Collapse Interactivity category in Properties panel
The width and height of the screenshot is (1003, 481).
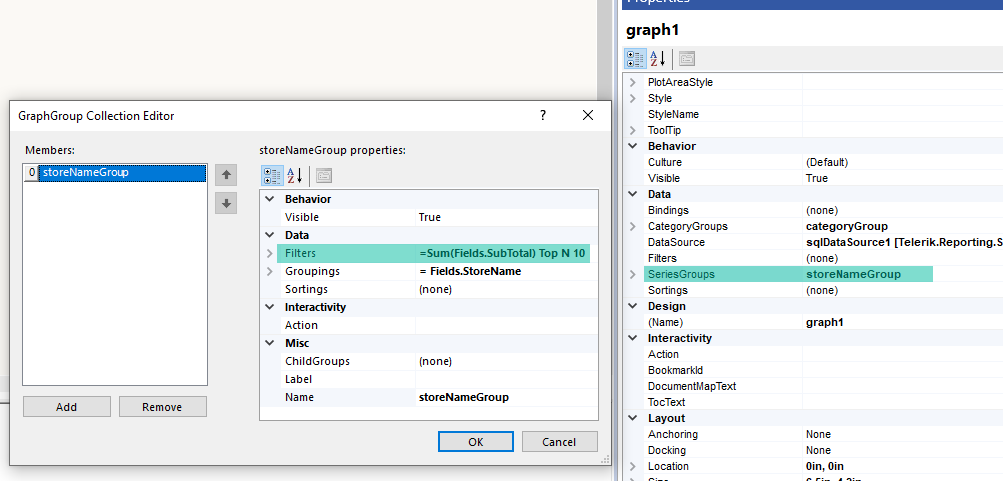click(633, 338)
